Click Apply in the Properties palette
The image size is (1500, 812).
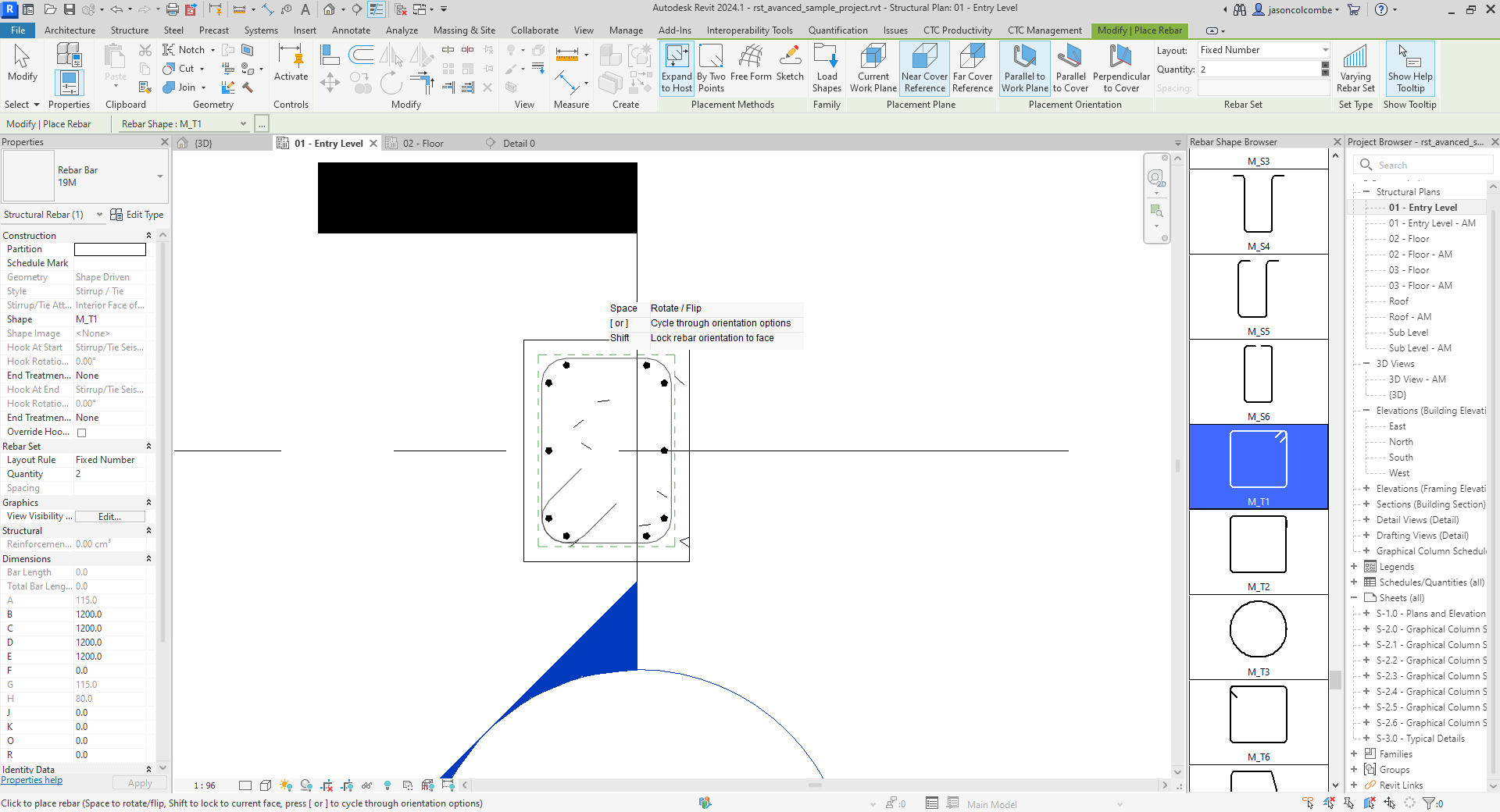click(x=139, y=782)
